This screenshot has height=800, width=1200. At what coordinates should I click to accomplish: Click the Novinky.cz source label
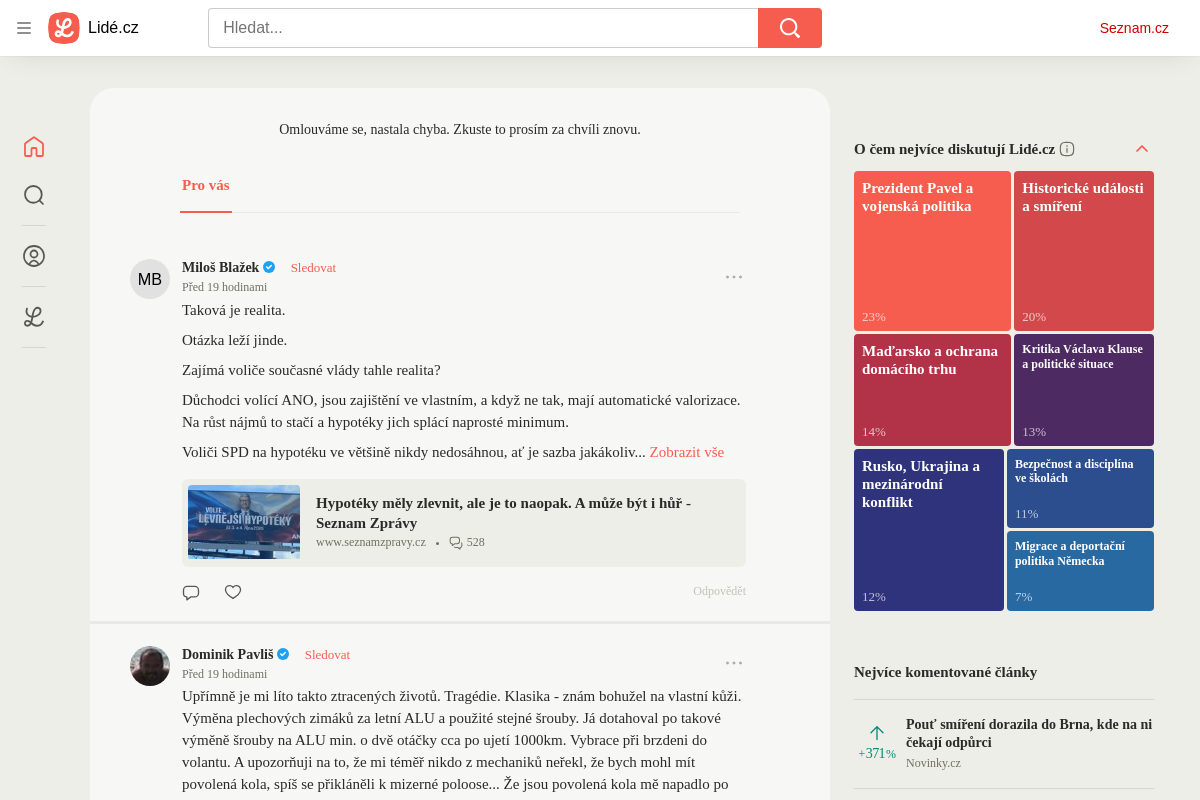tap(933, 763)
